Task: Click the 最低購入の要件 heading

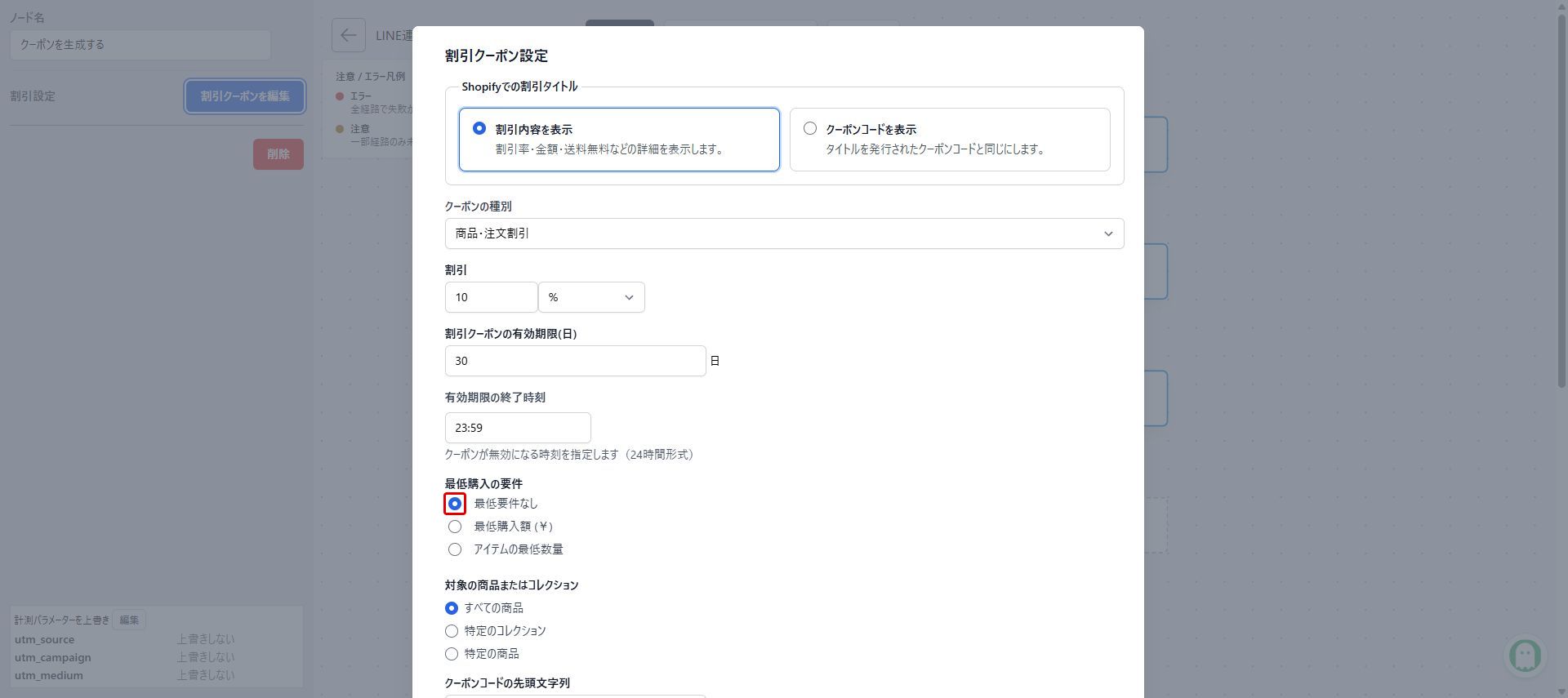Action: 483,484
